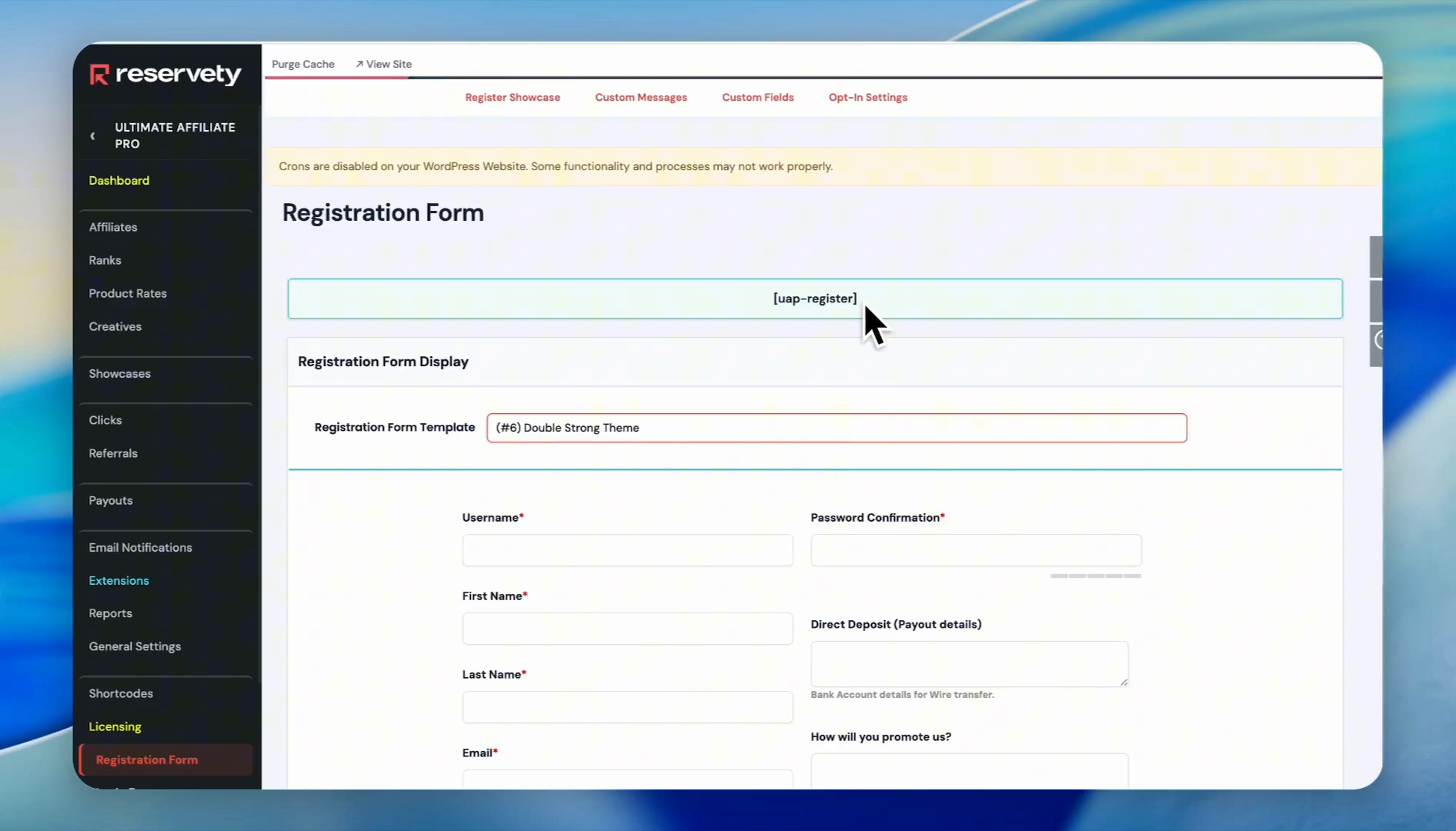Image resolution: width=1456 pixels, height=831 pixels.
Task: Navigate to Payouts in the sidebar
Action: click(111, 501)
